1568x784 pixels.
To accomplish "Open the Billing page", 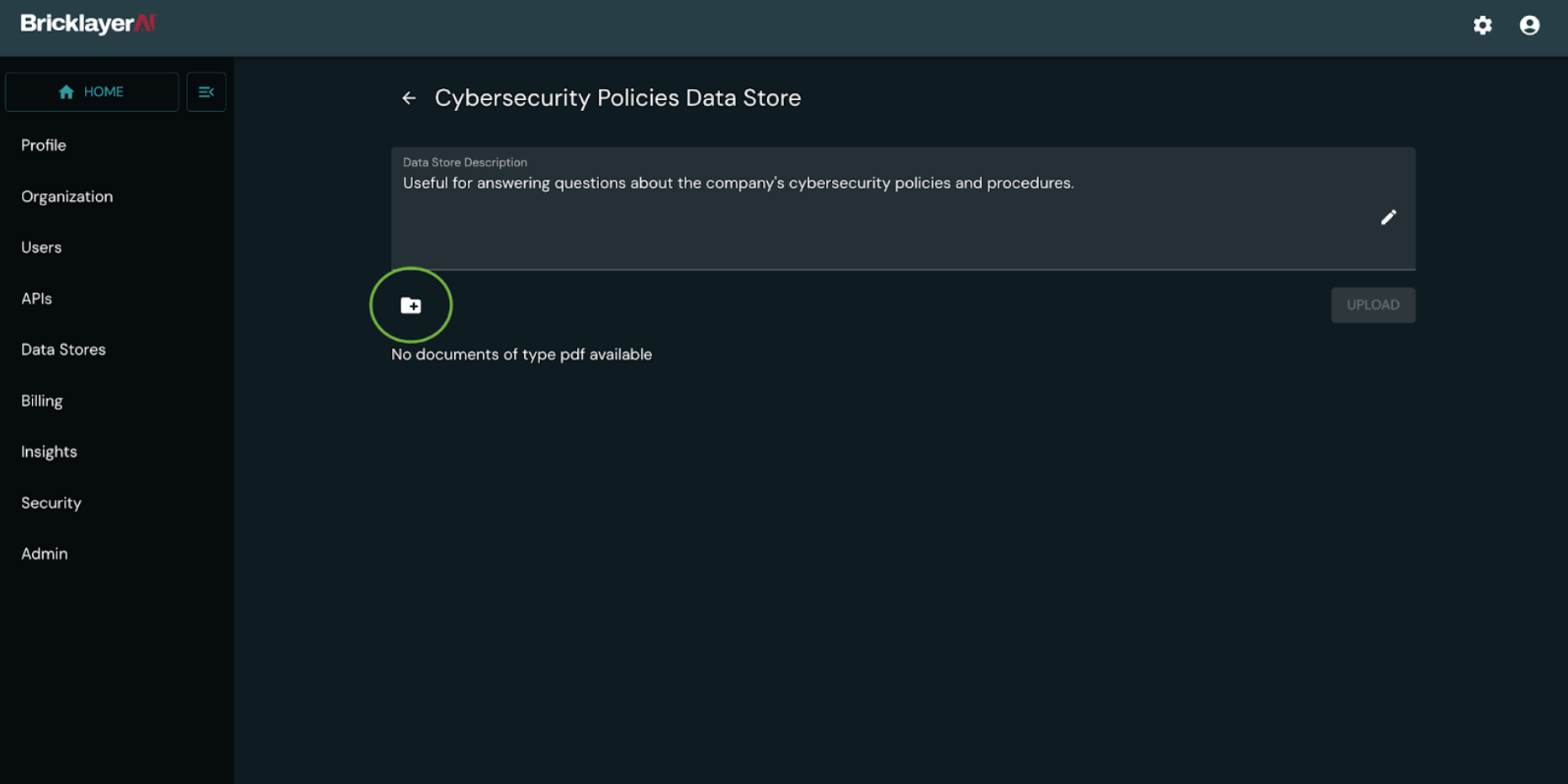I will pyautogui.click(x=42, y=400).
